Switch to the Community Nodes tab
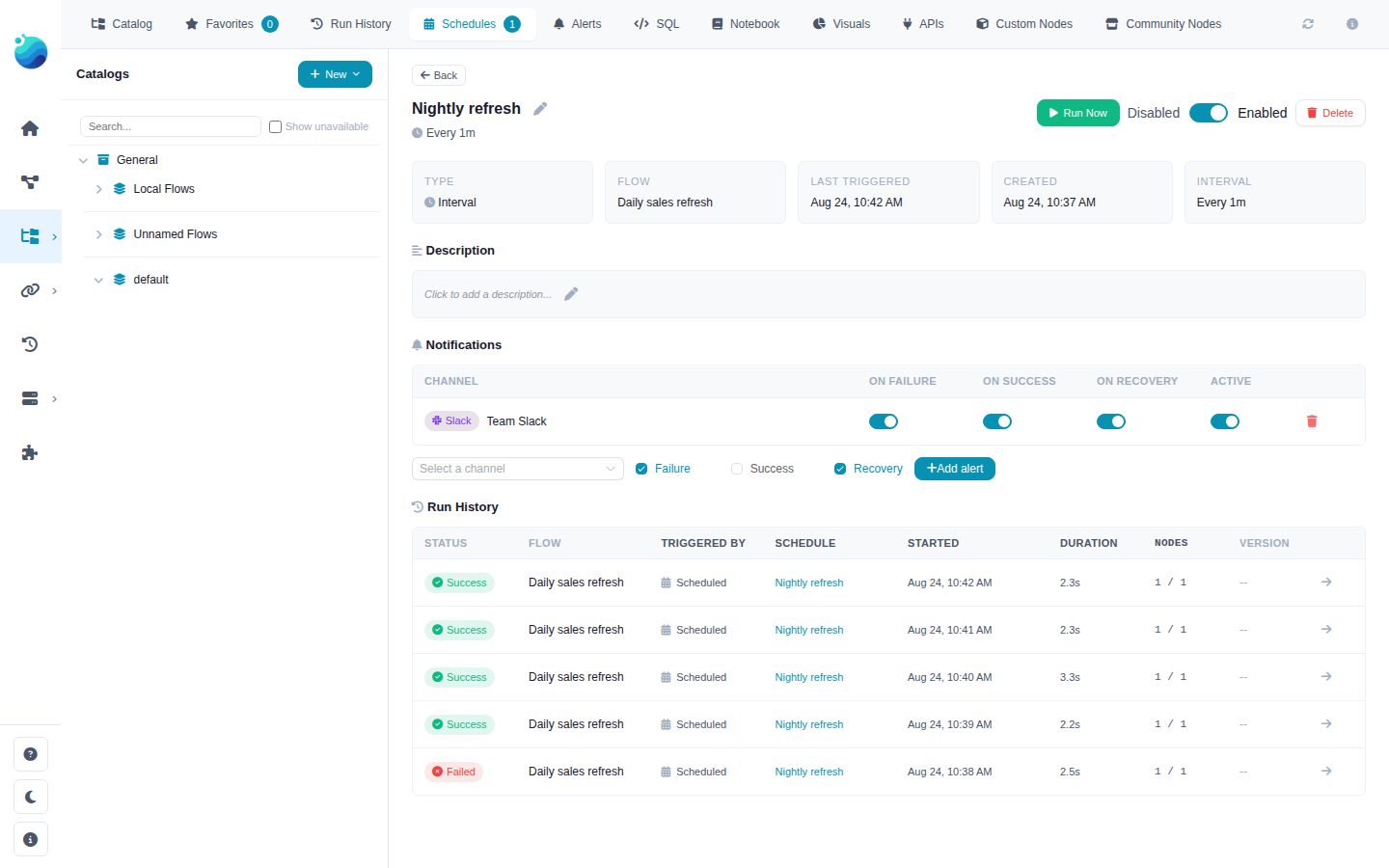Viewport: 1389px width, 868px height. [x=1163, y=24]
